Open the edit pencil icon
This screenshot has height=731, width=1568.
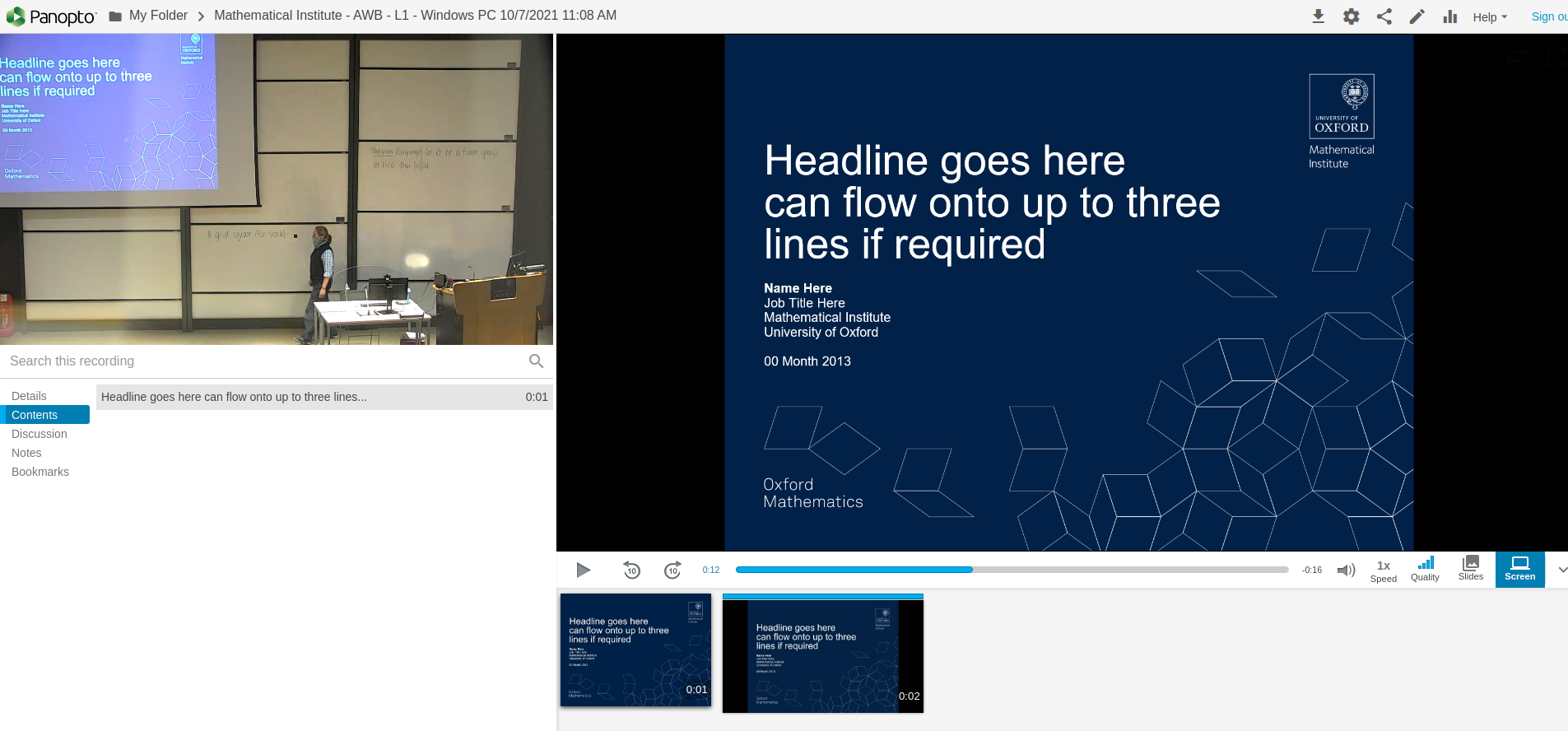point(1417,16)
